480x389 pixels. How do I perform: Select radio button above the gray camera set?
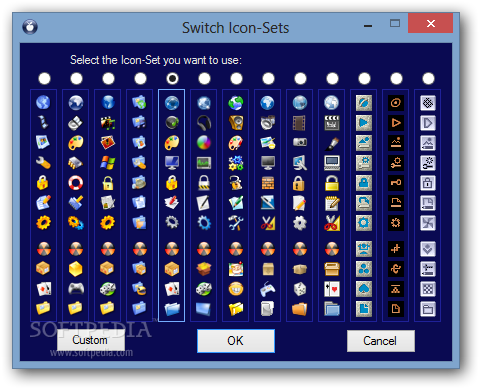(x=300, y=79)
